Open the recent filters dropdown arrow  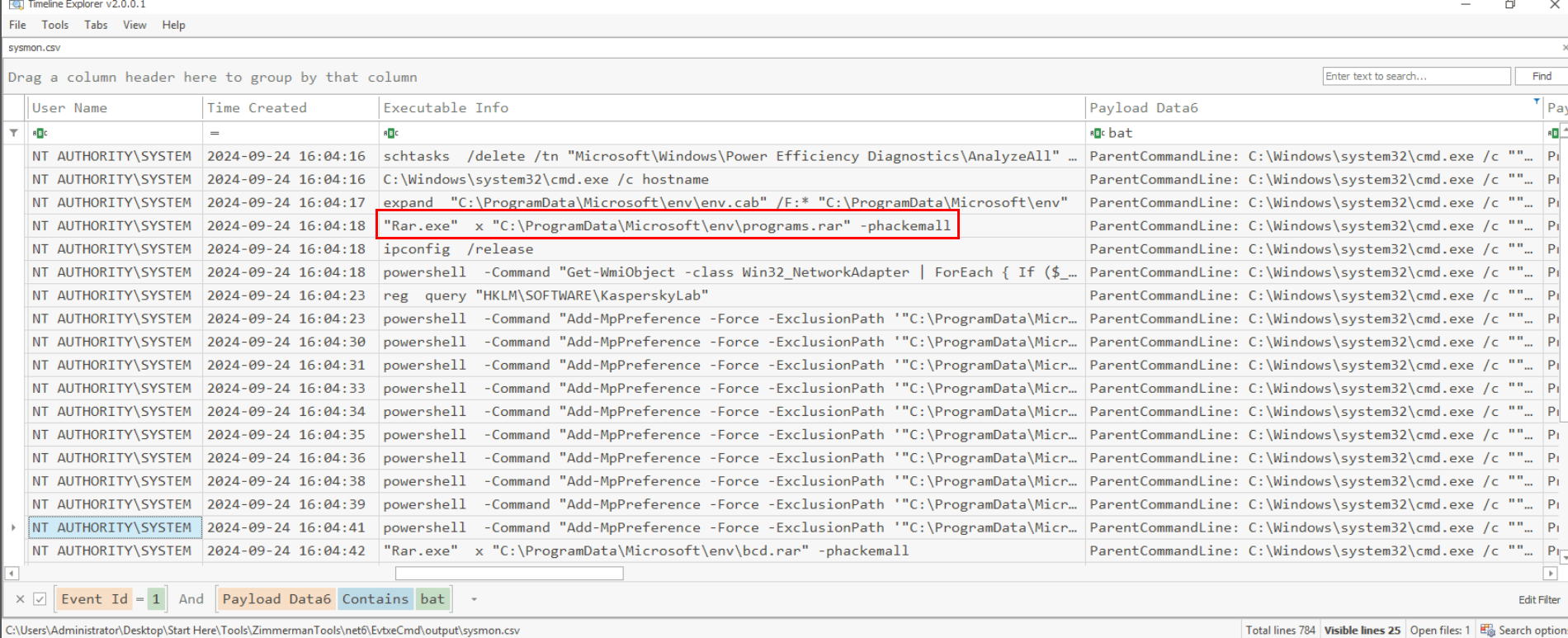(x=474, y=599)
